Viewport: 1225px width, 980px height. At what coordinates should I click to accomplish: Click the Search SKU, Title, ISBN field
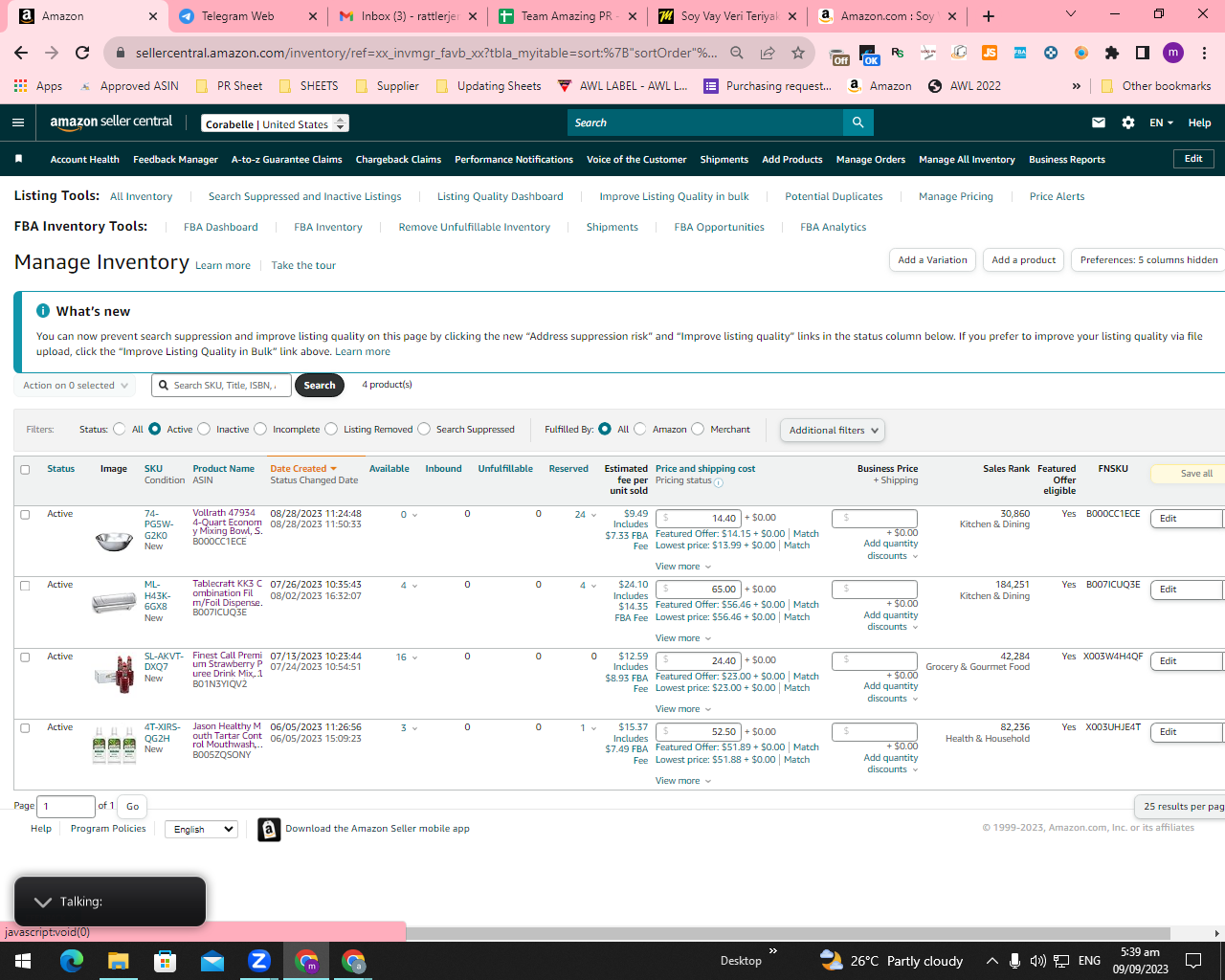click(221, 386)
